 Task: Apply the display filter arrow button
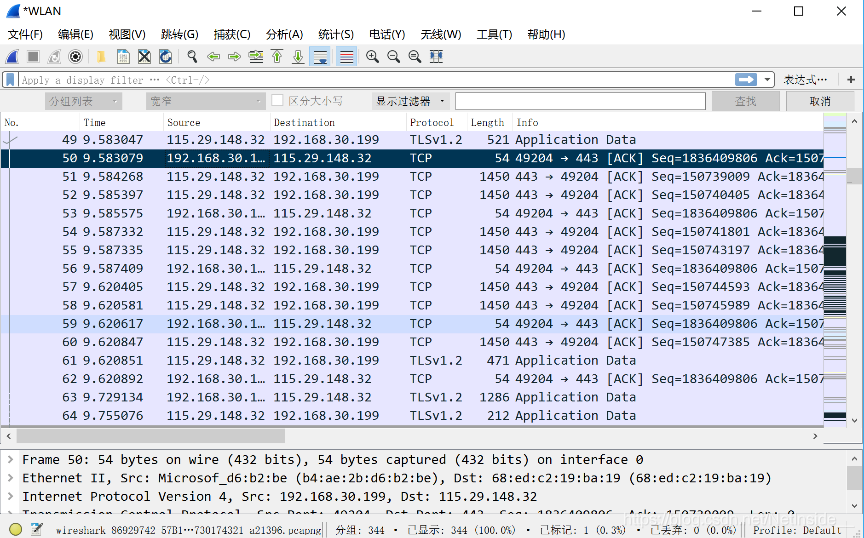point(746,80)
